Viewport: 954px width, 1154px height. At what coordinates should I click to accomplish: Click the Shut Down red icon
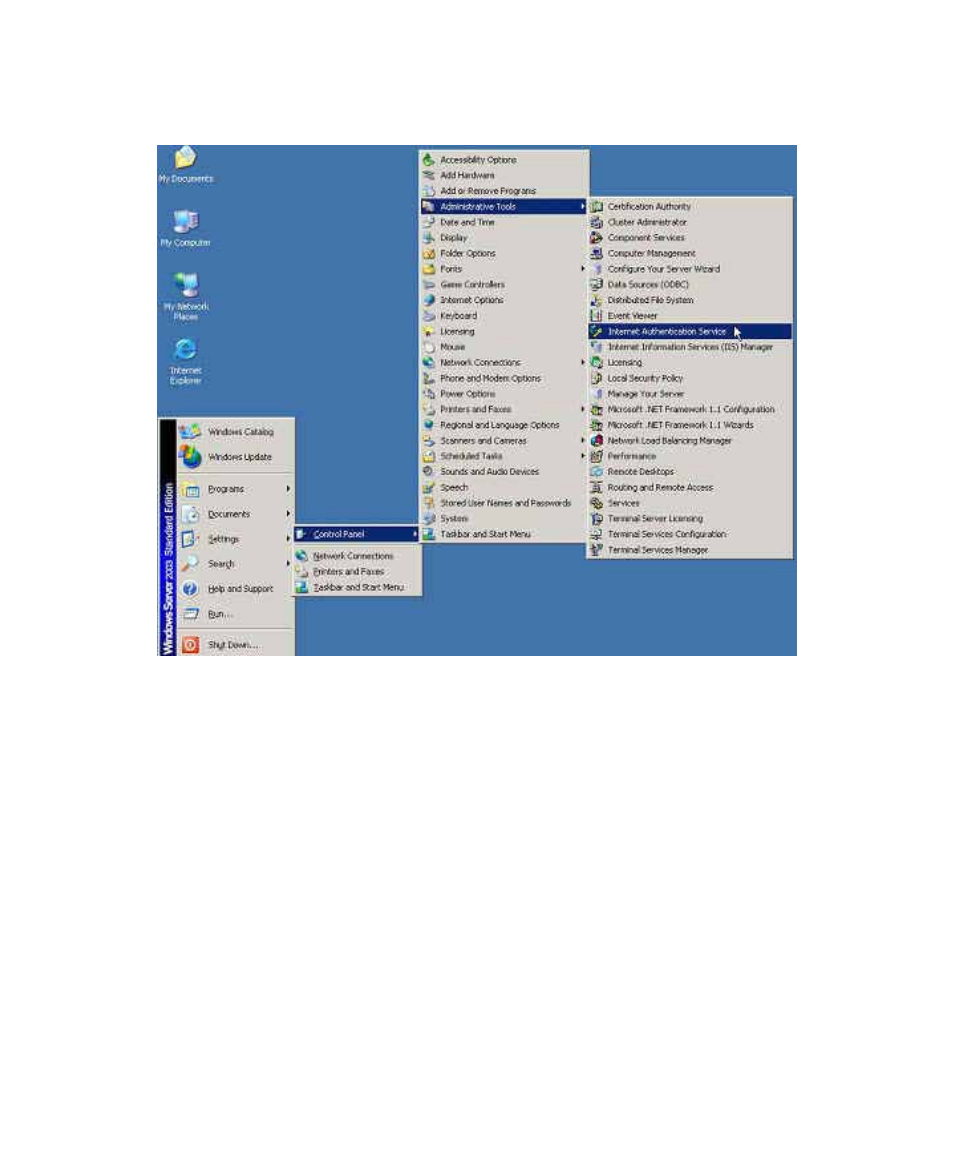pyautogui.click(x=191, y=645)
